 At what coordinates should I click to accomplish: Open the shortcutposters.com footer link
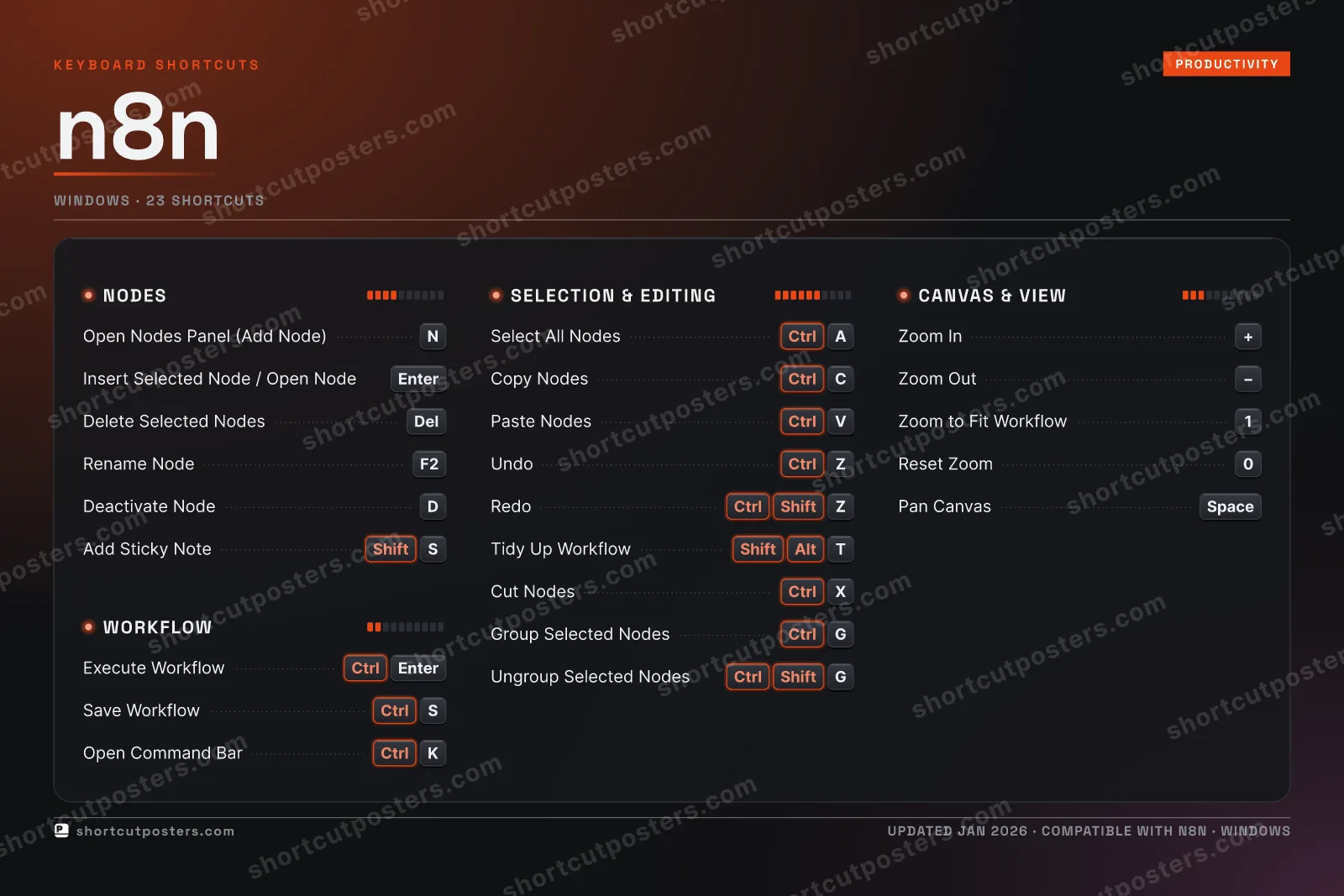(x=155, y=831)
